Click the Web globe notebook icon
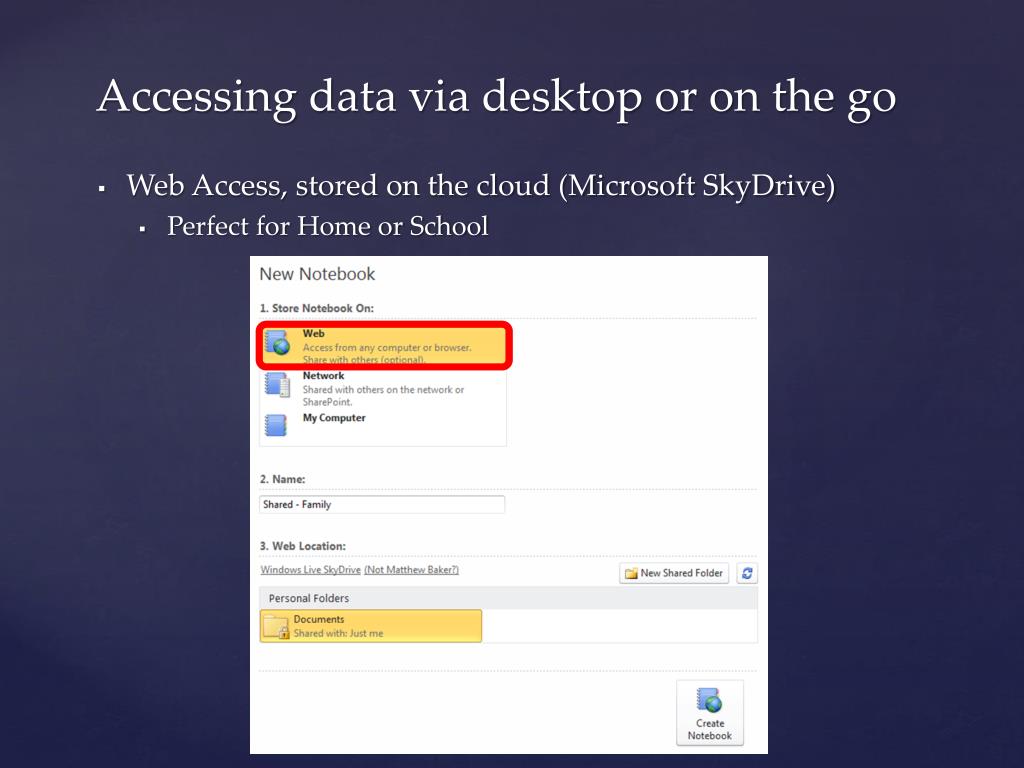Viewport: 1024px width, 768px height. click(x=278, y=342)
